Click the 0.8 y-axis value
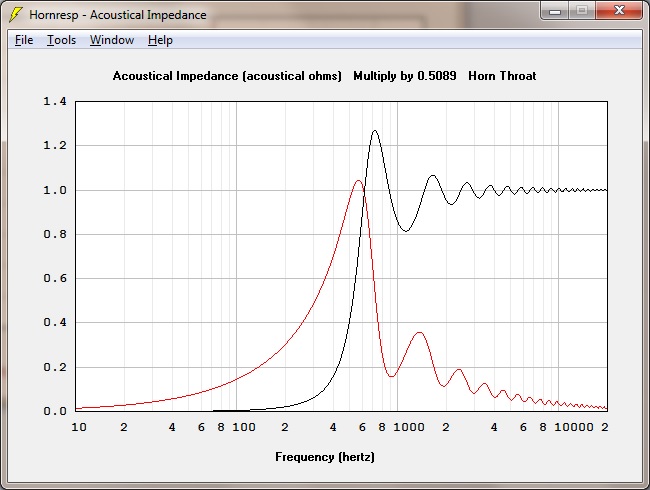Image resolution: width=650 pixels, height=490 pixels. pyautogui.click(x=55, y=234)
